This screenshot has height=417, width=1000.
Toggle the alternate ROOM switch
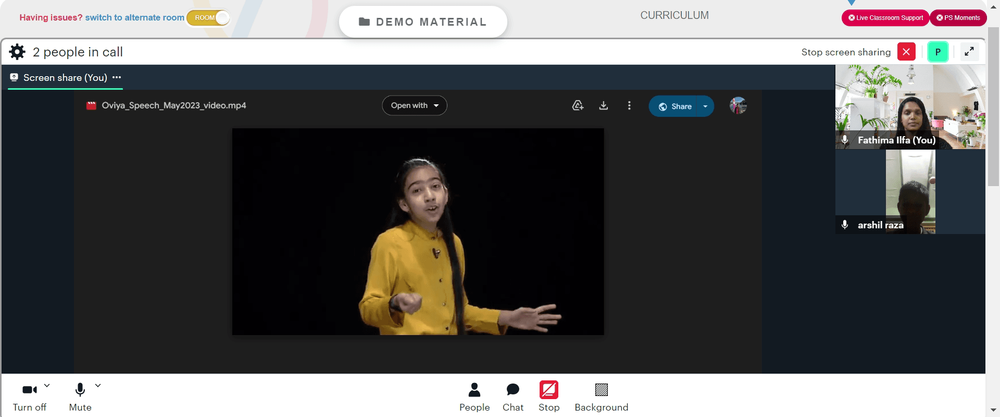(208, 18)
